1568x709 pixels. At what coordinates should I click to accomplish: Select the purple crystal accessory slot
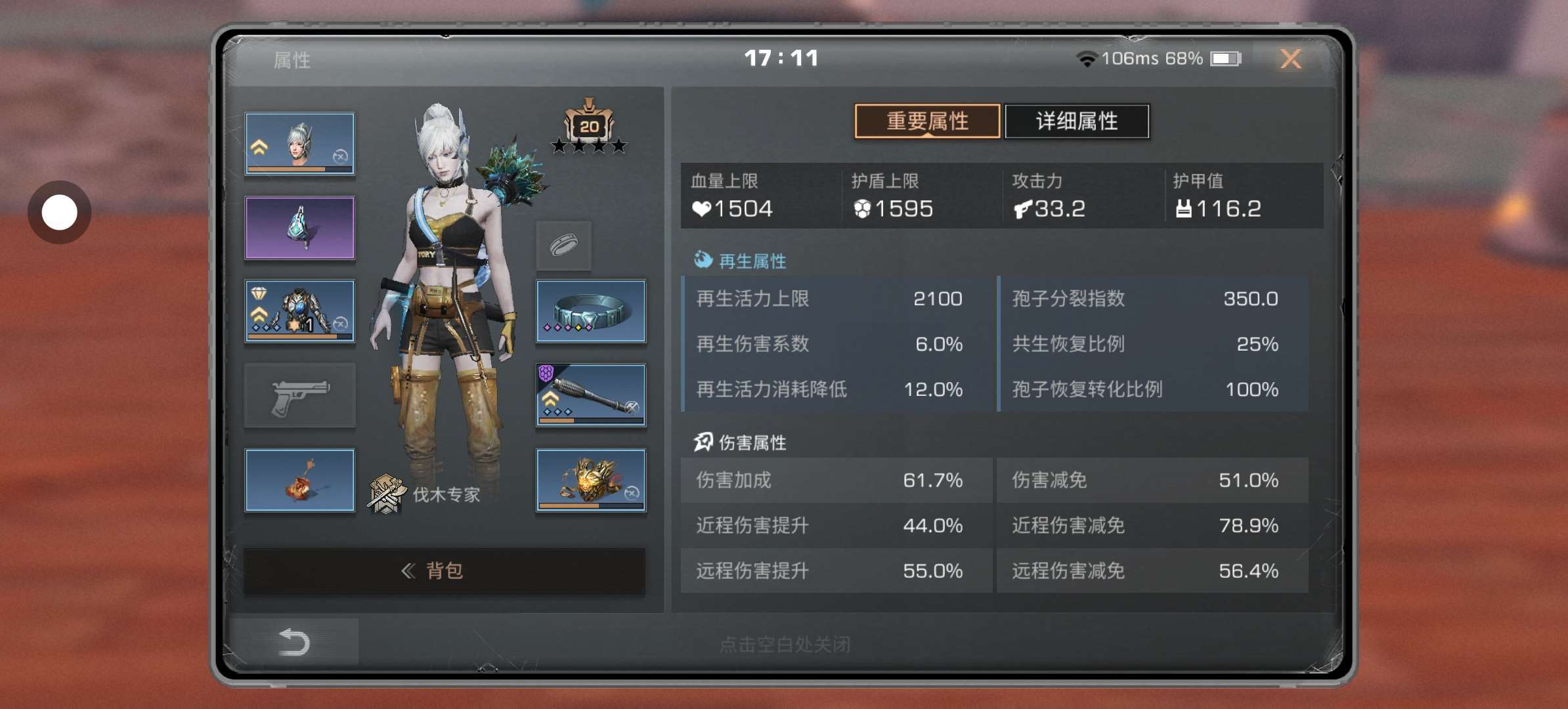pos(300,227)
